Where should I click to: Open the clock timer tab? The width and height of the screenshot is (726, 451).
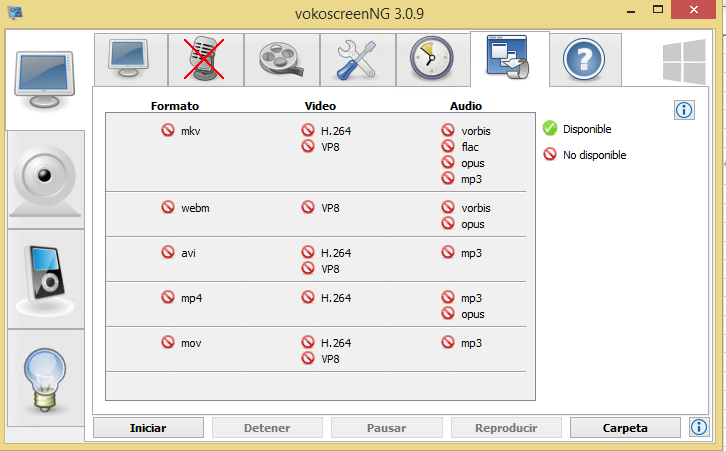[x=433, y=60]
